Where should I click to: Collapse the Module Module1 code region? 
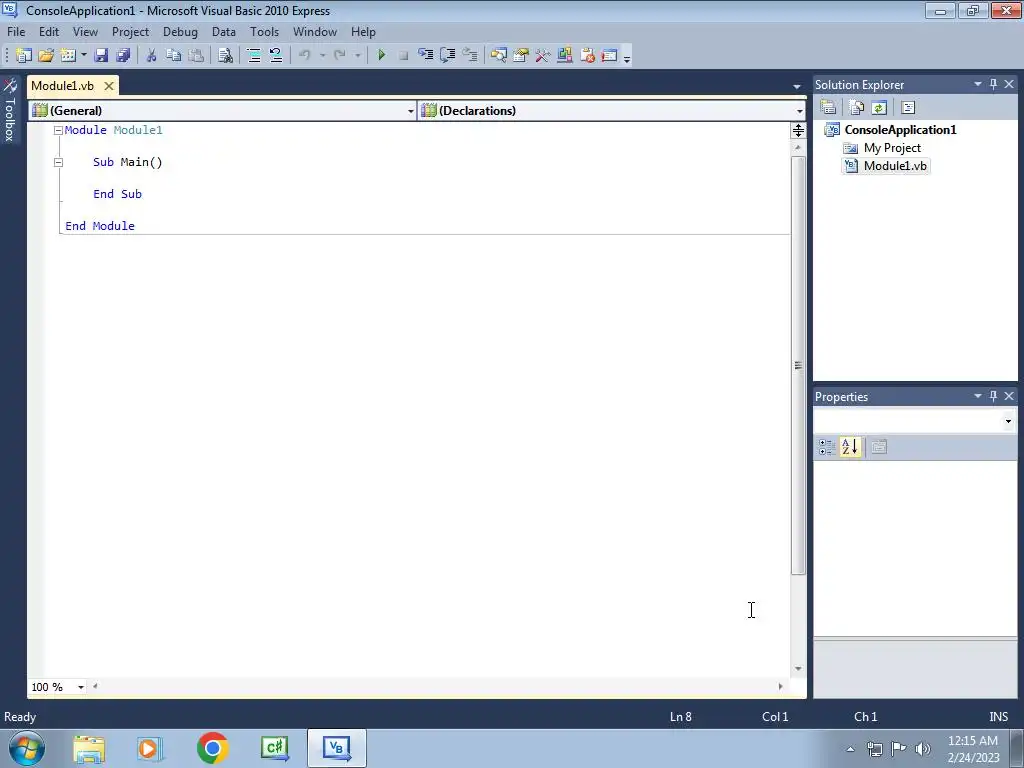(58, 130)
